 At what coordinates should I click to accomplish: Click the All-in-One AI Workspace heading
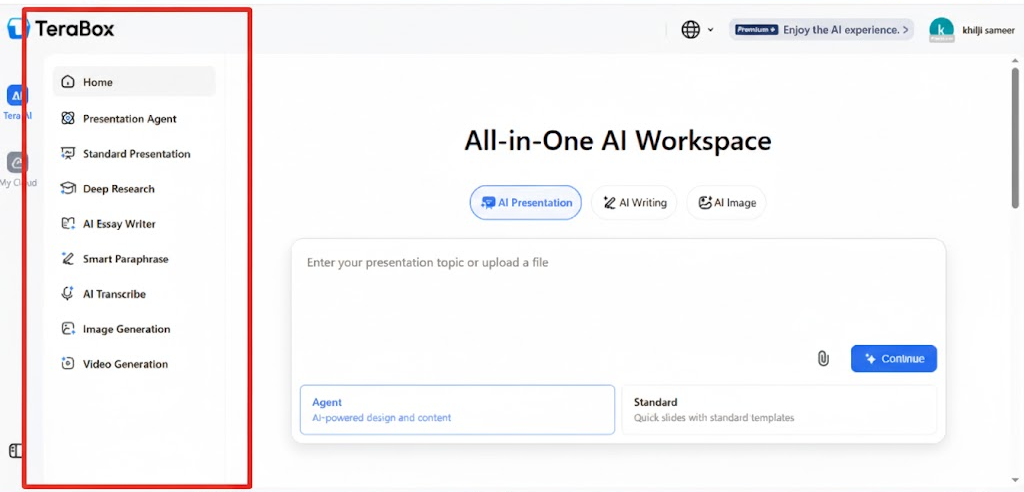coord(618,140)
